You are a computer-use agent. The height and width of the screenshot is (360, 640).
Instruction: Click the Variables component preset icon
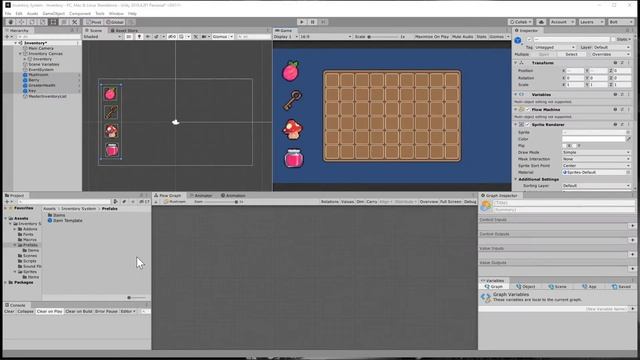tap(622, 94)
